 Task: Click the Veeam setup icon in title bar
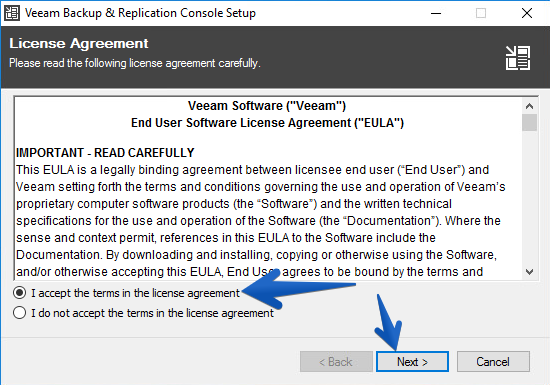pos(12,13)
